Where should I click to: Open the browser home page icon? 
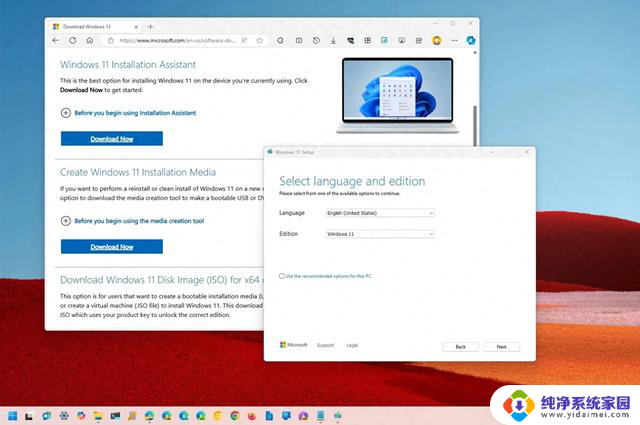pyautogui.click(x=90, y=40)
